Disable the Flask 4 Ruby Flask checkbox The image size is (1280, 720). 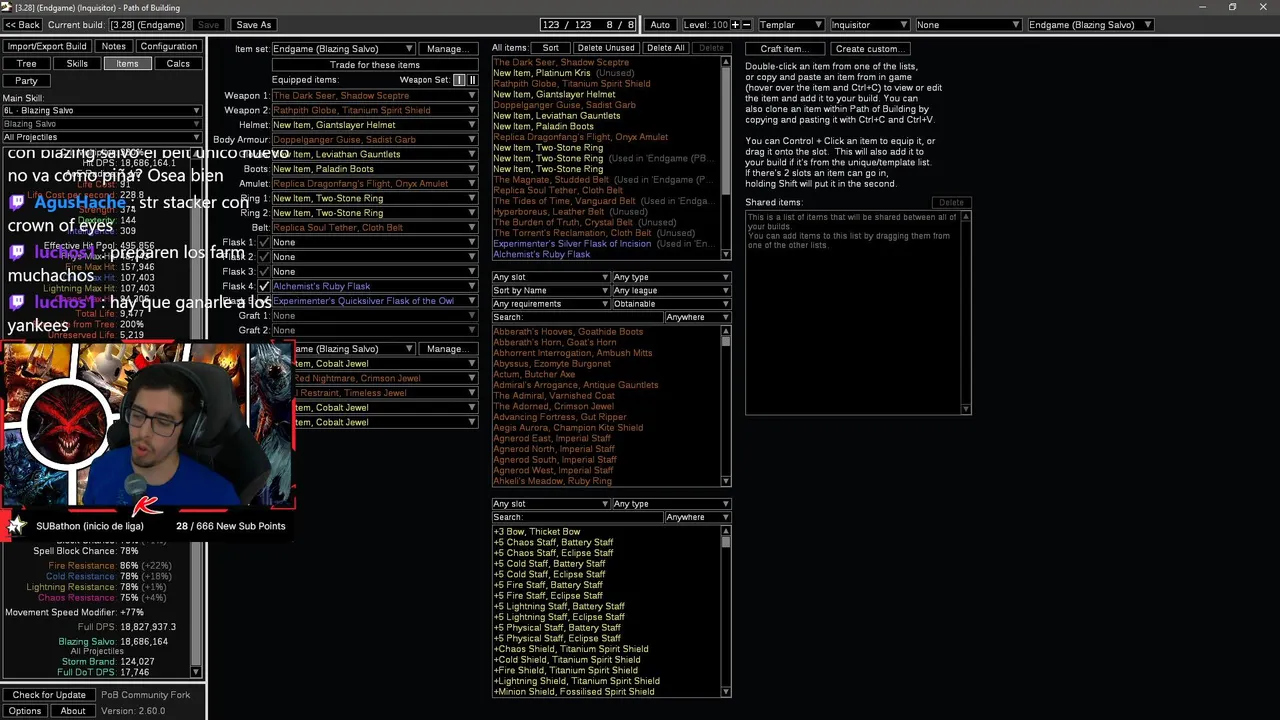pyautogui.click(x=264, y=286)
